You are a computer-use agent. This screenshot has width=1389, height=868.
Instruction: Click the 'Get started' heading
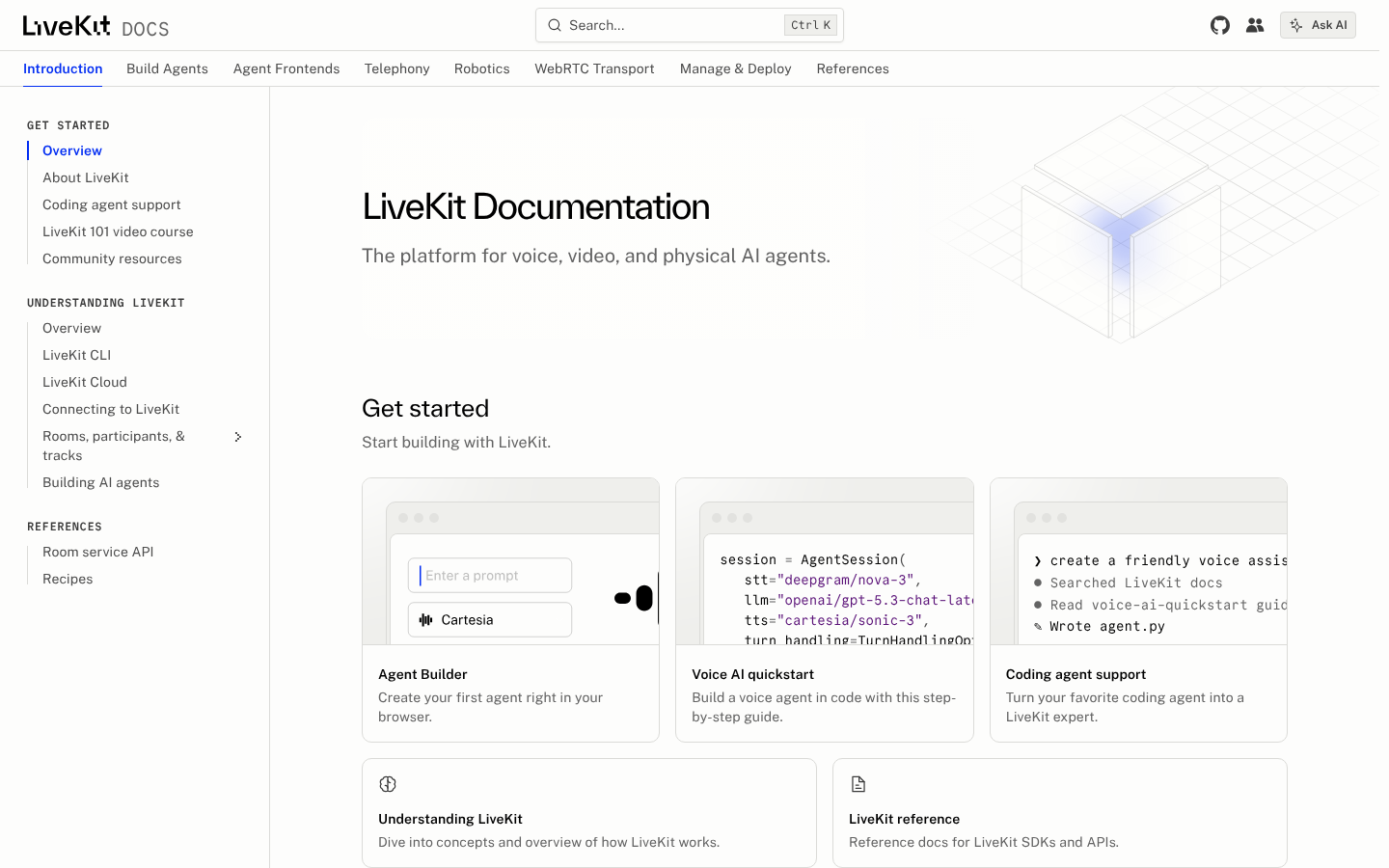425,408
